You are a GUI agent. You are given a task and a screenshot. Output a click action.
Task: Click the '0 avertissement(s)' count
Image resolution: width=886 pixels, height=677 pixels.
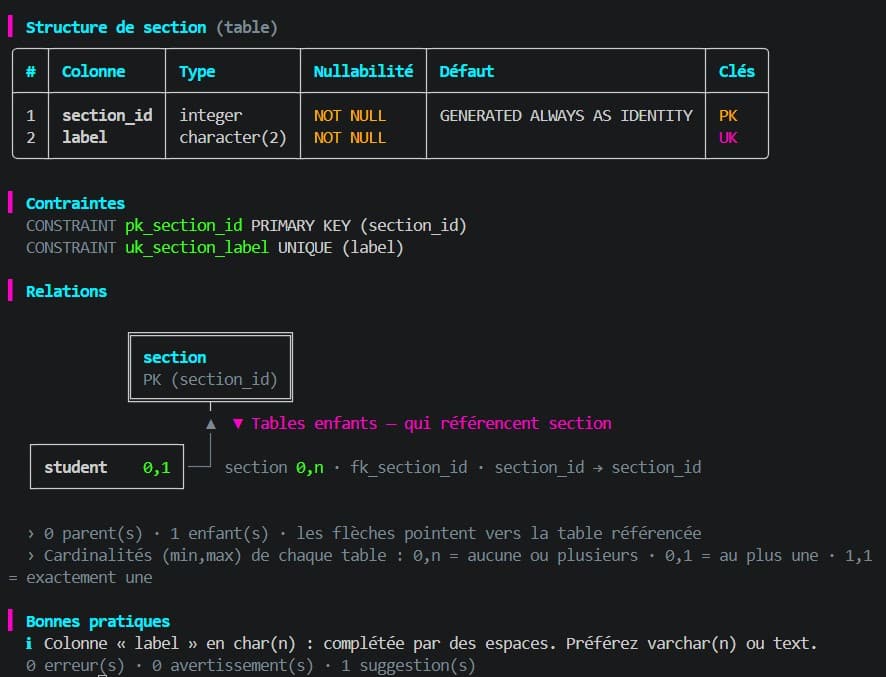point(233,666)
